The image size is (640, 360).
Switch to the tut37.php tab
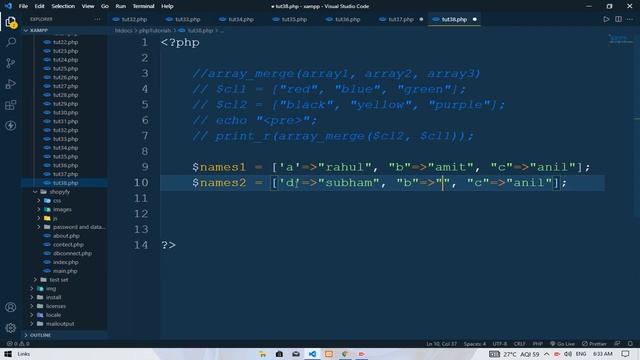point(401,19)
